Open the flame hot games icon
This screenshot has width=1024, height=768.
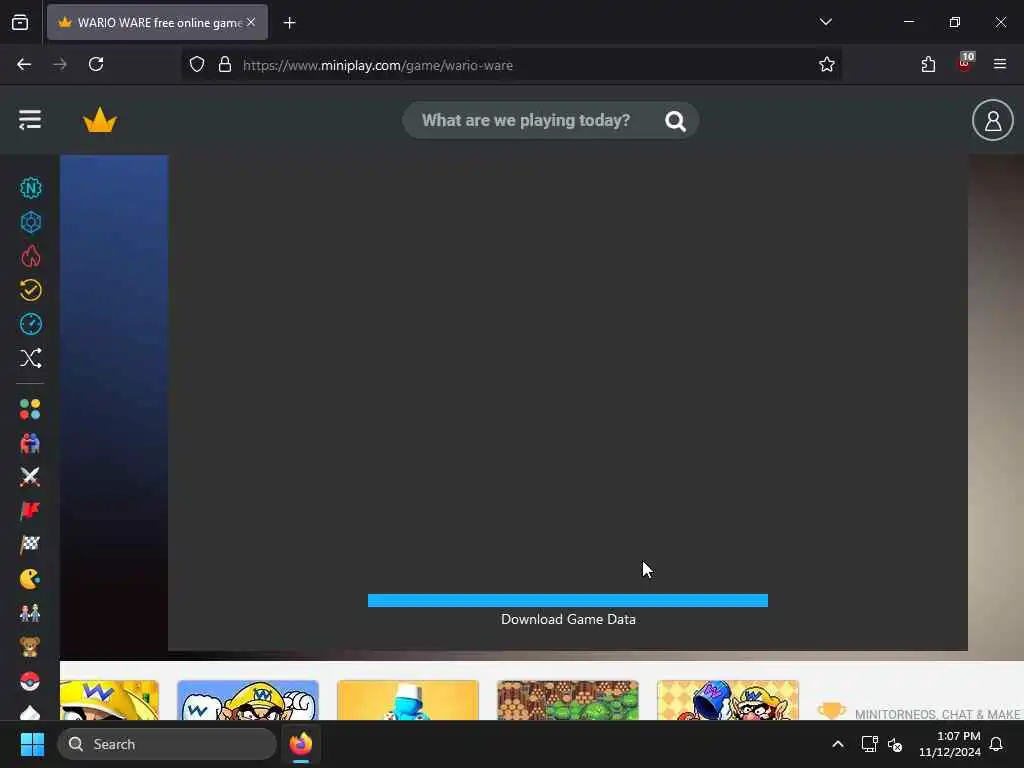click(x=30, y=257)
